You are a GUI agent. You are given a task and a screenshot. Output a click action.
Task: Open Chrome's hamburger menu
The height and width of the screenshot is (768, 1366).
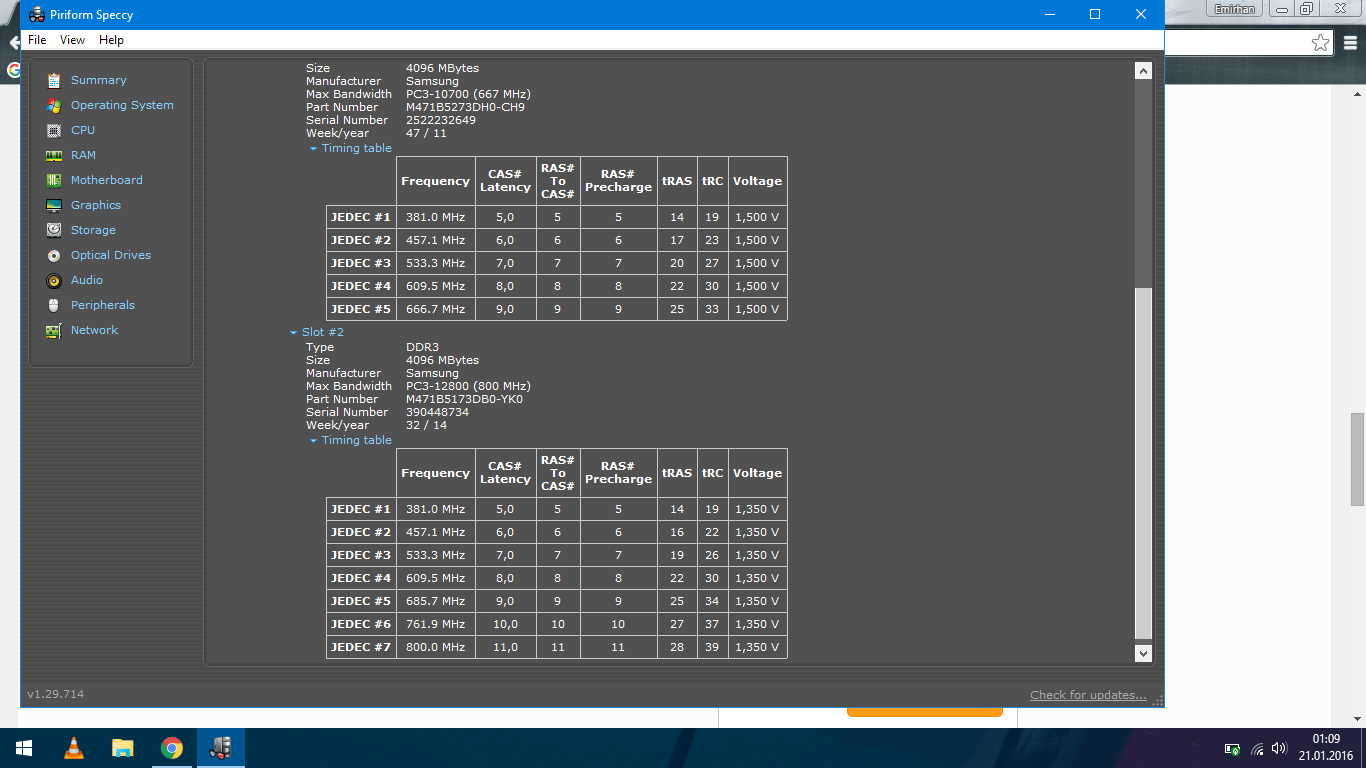point(1348,43)
